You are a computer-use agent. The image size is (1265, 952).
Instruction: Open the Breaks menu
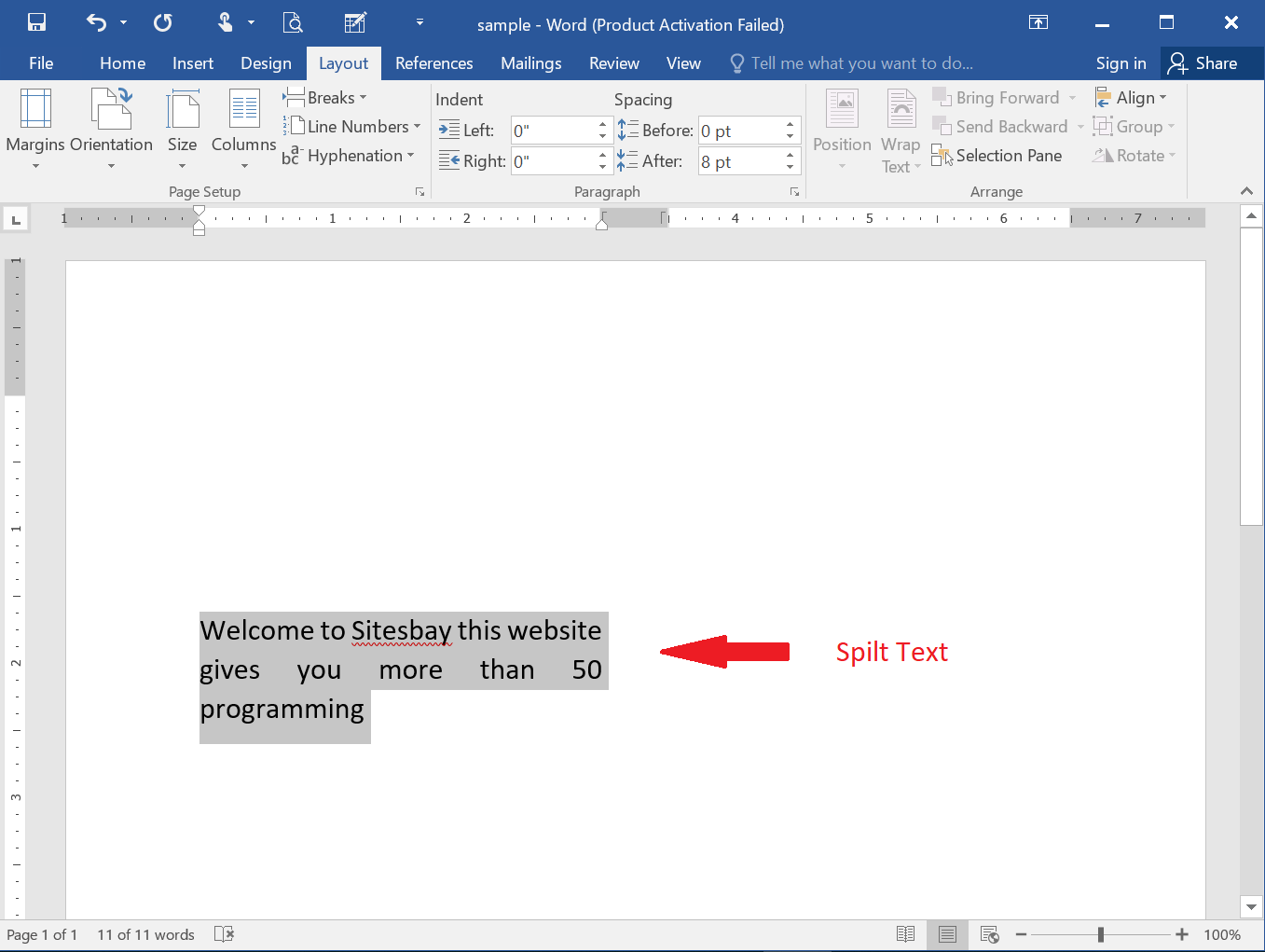(x=324, y=98)
